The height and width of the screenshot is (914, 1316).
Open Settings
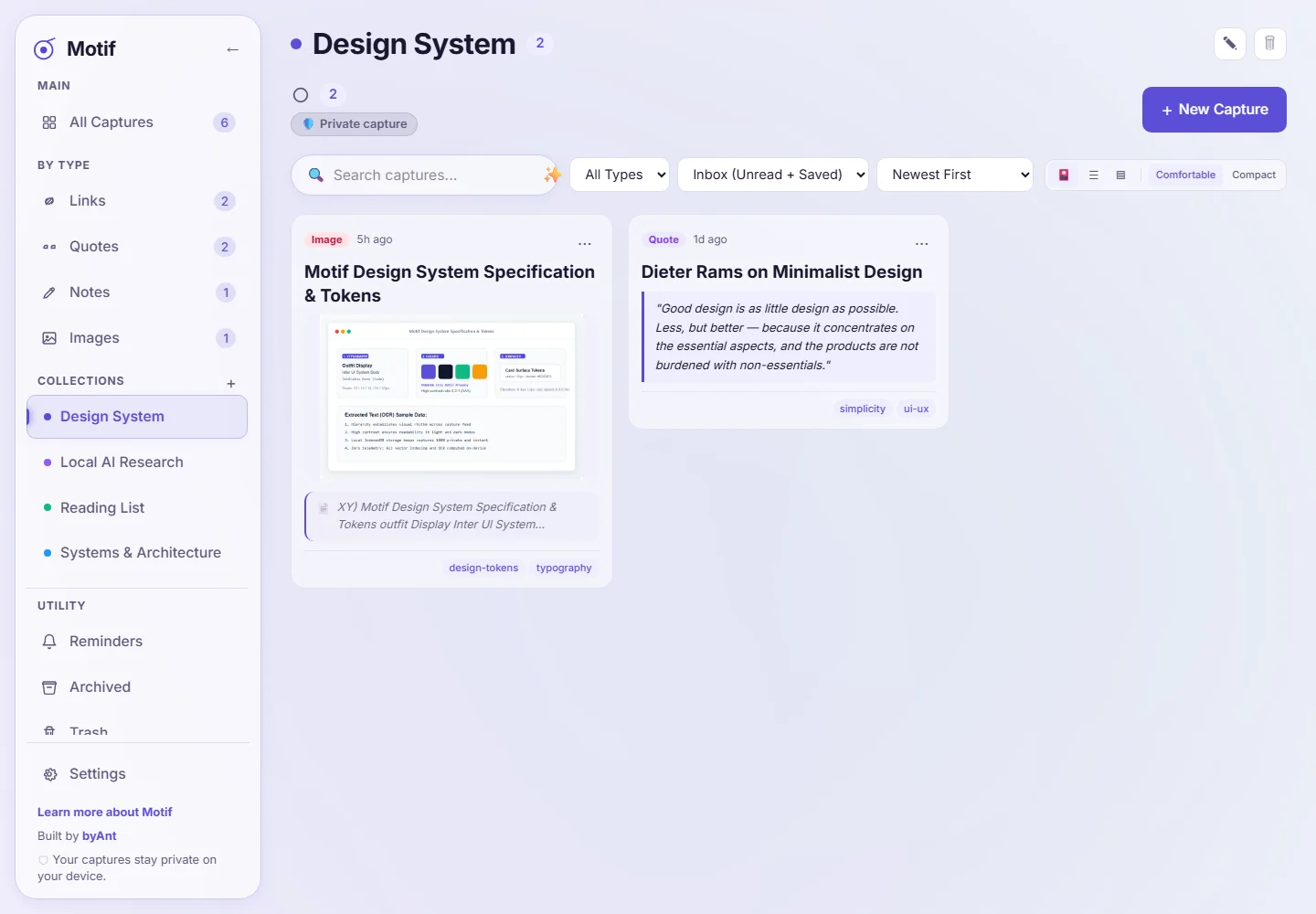(x=137, y=774)
